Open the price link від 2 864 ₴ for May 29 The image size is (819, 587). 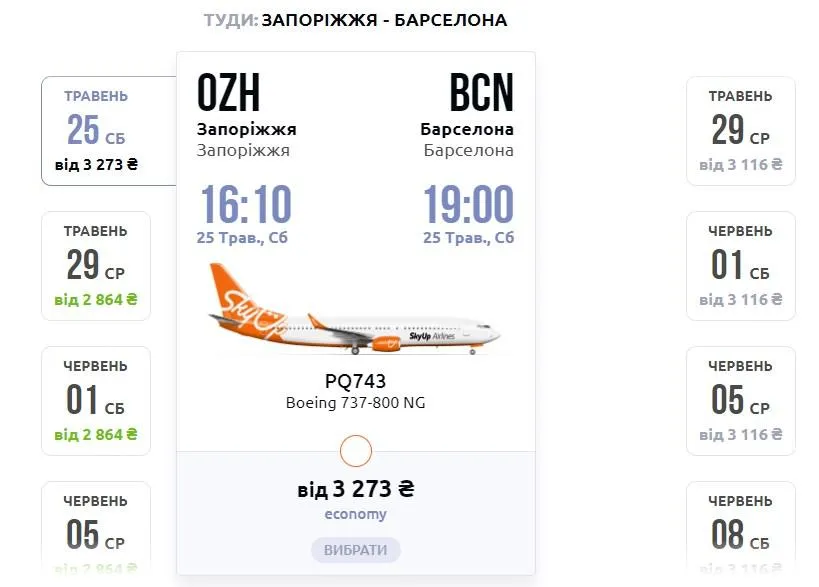coord(95,296)
